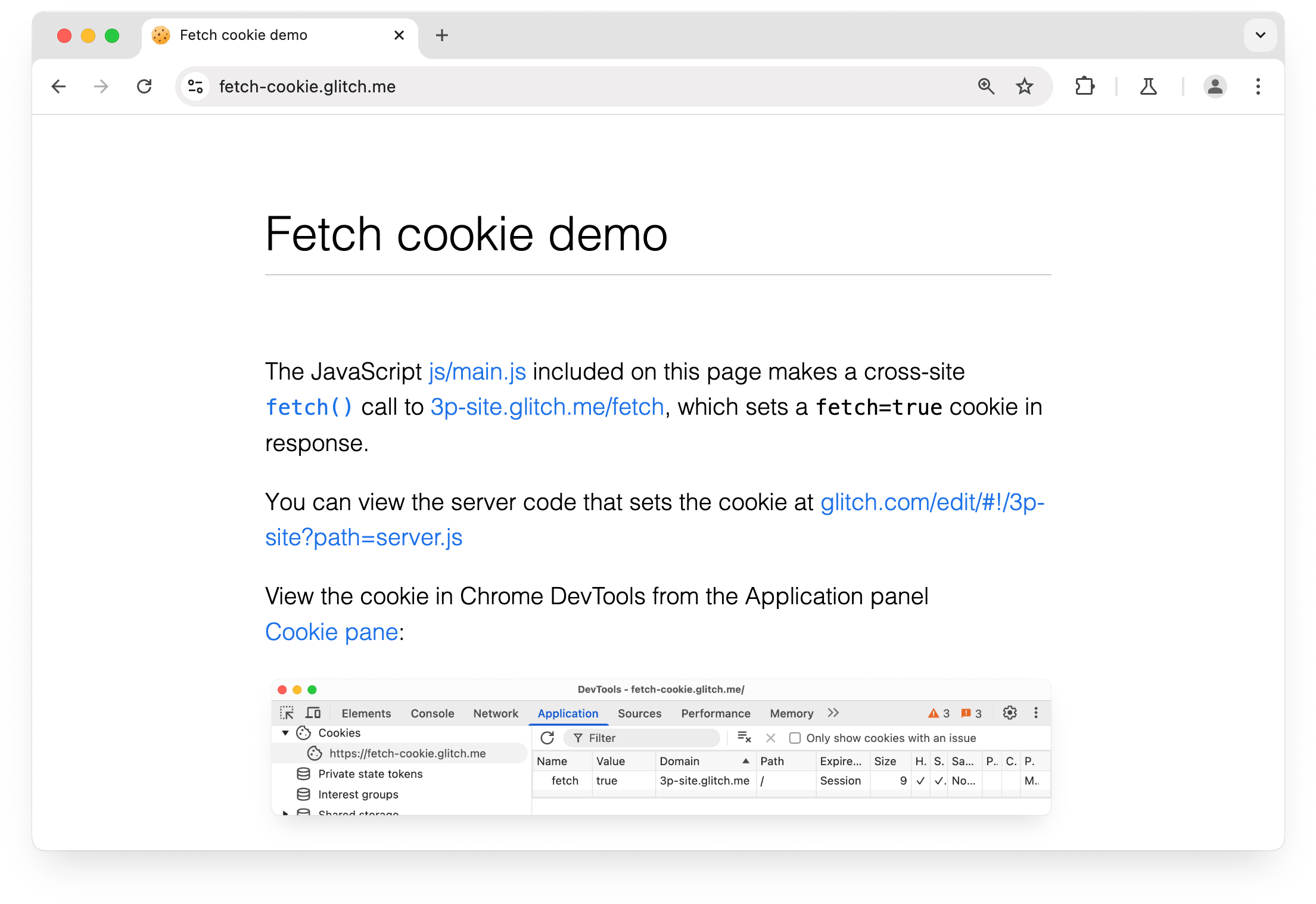Click the refresh cookies icon
1316x904 pixels.
coord(548,738)
